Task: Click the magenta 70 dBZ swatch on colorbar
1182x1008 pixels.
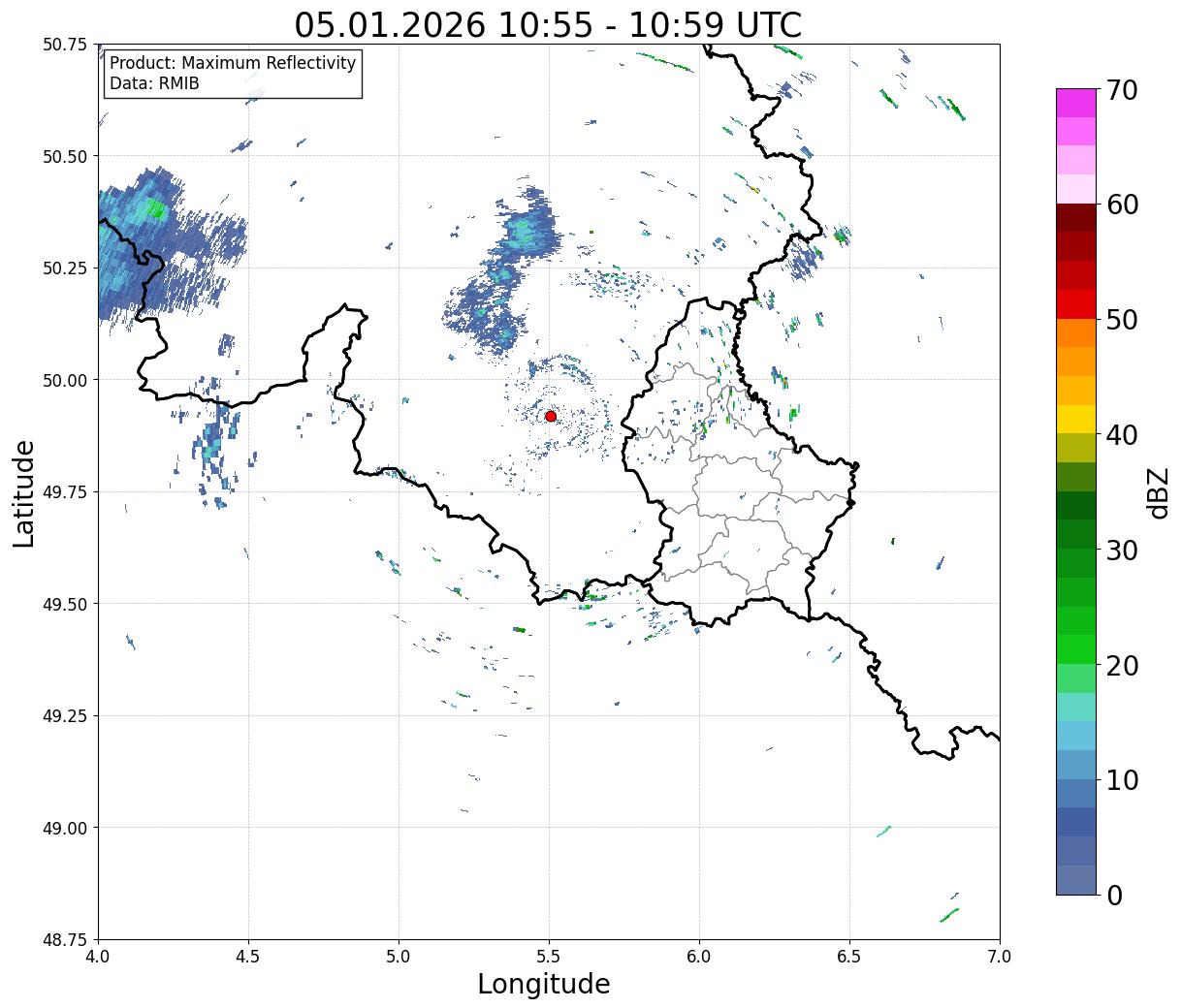Action: click(x=1076, y=103)
